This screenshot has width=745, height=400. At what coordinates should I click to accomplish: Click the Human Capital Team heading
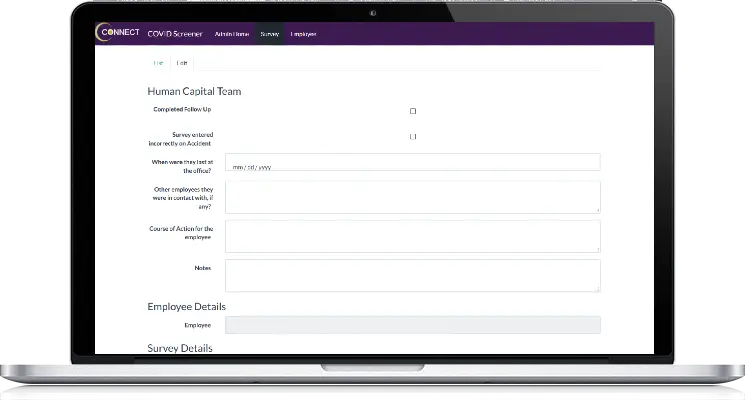pos(194,91)
